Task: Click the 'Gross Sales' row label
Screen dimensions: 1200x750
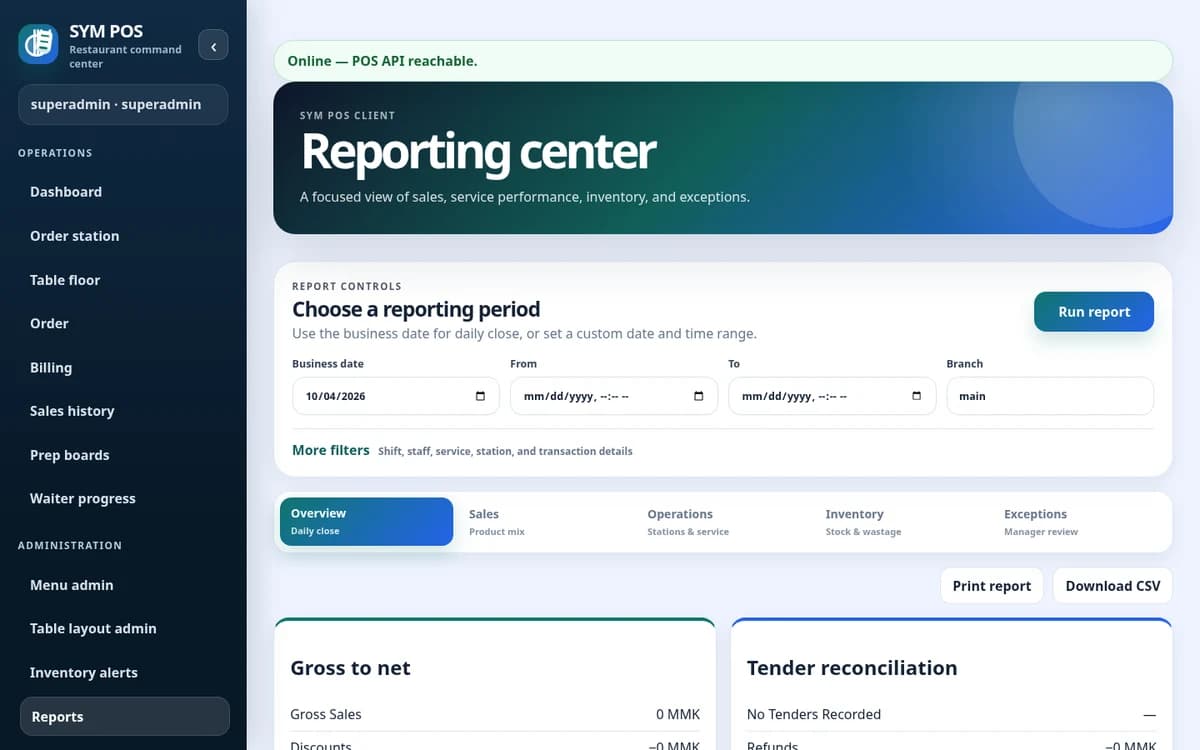Action: point(326,714)
